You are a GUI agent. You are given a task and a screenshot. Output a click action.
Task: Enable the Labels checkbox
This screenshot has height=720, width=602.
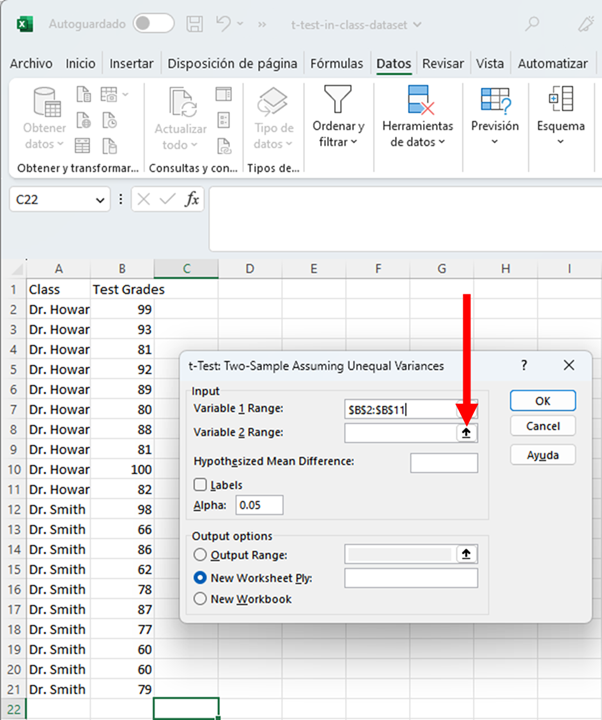[x=201, y=485]
